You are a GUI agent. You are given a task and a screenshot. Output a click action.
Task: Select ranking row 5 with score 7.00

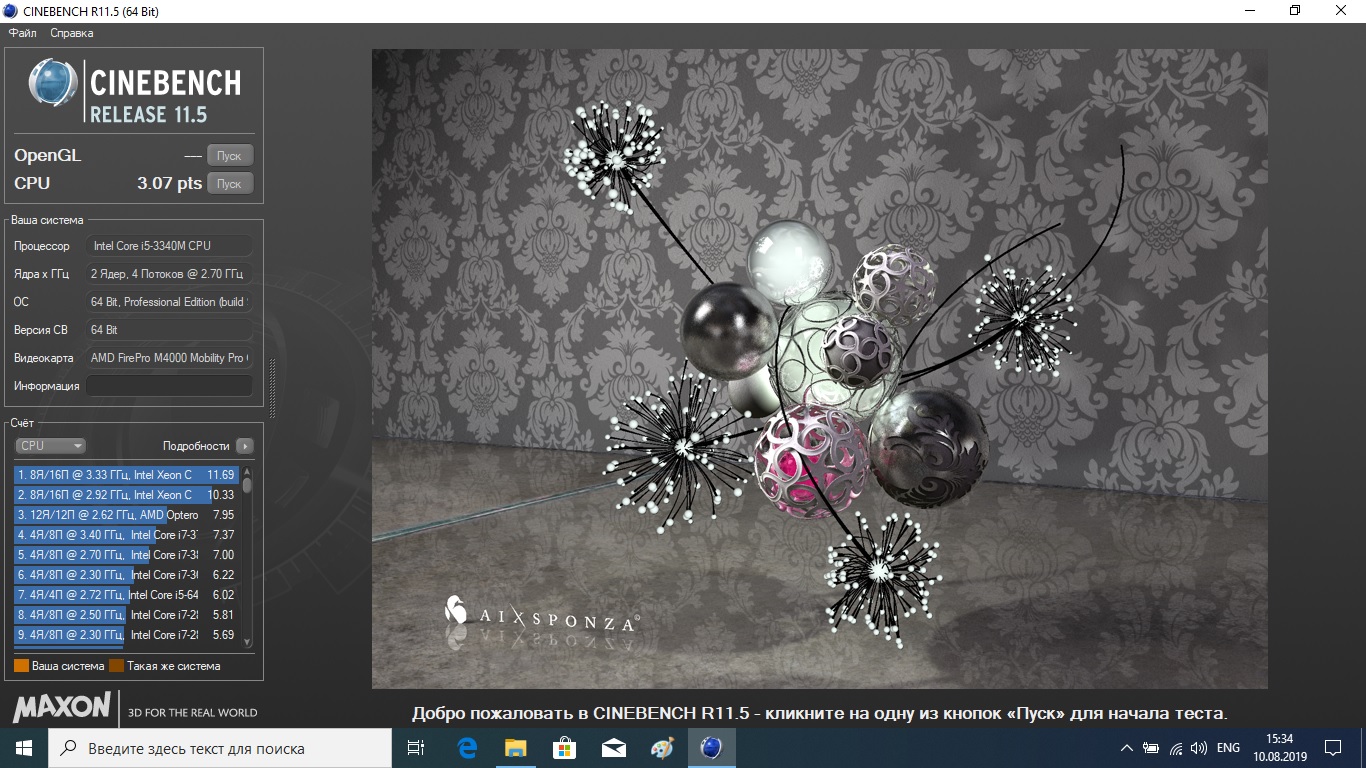(x=126, y=555)
